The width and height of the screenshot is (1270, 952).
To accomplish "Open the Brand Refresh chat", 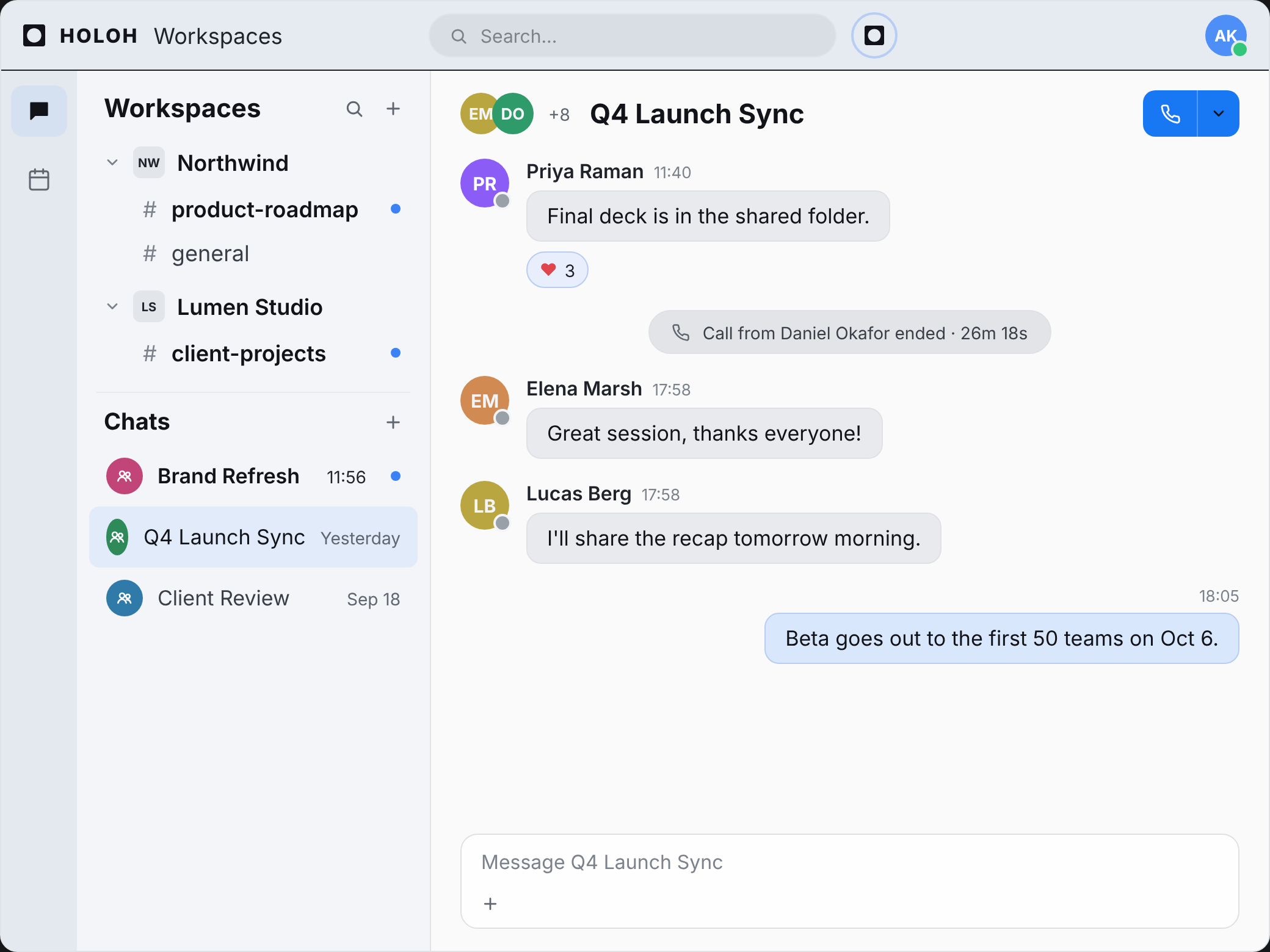I will point(253,476).
